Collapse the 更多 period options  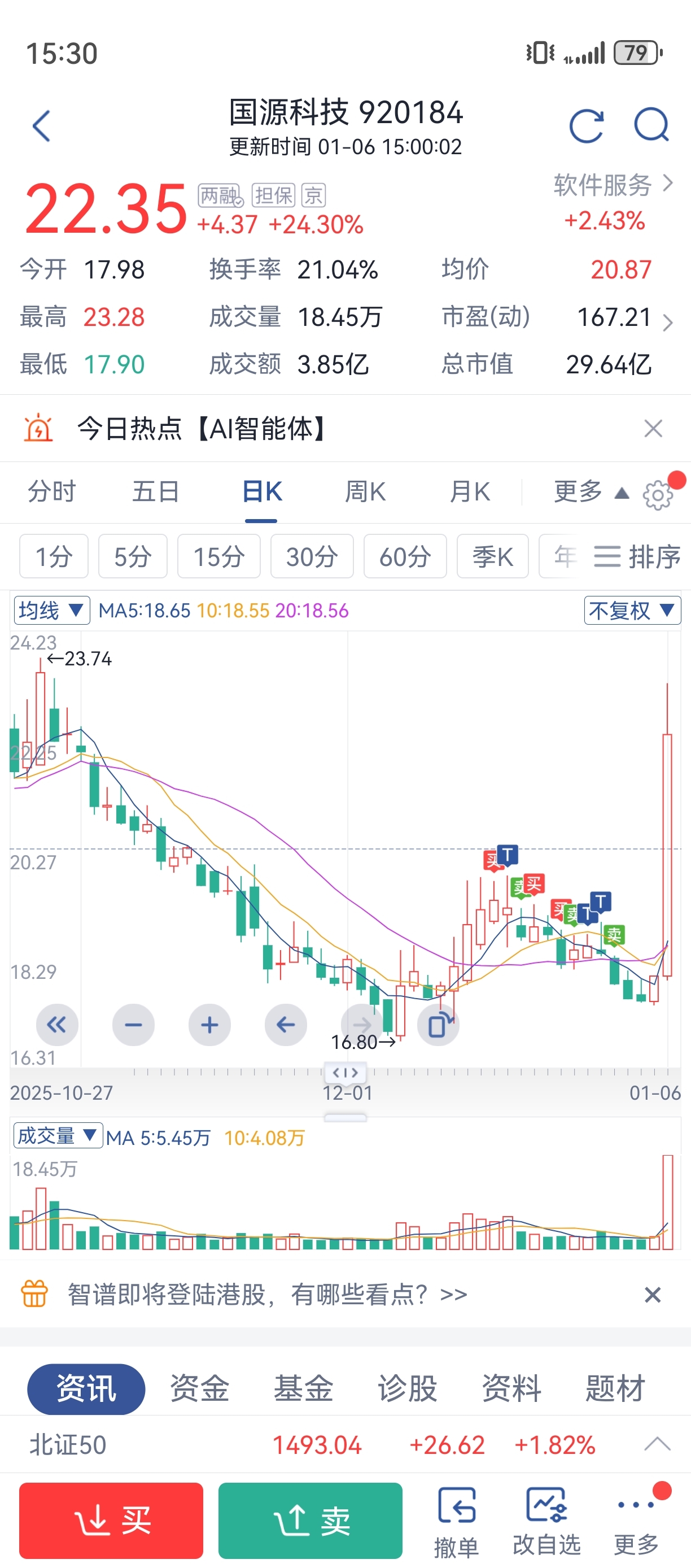(x=590, y=492)
